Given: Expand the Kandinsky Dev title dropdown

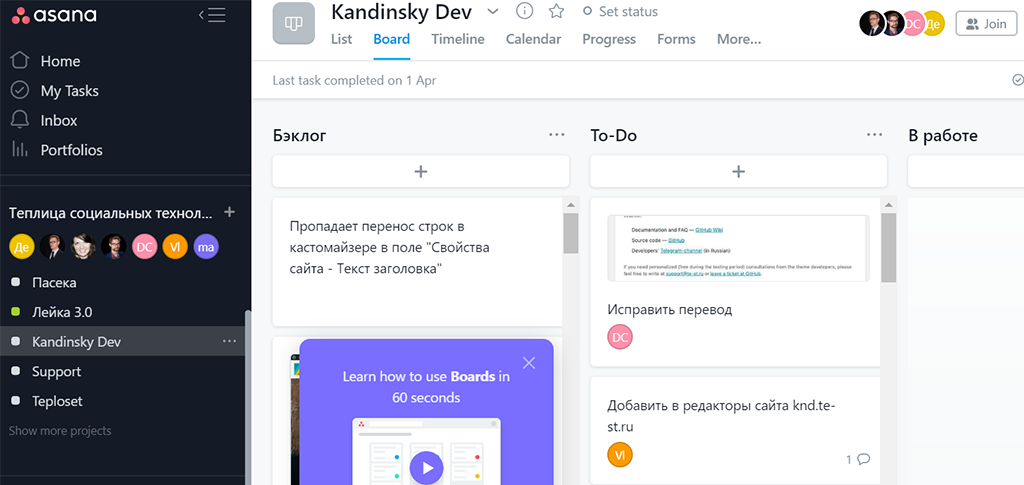Looking at the screenshot, I should click(492, 11).
